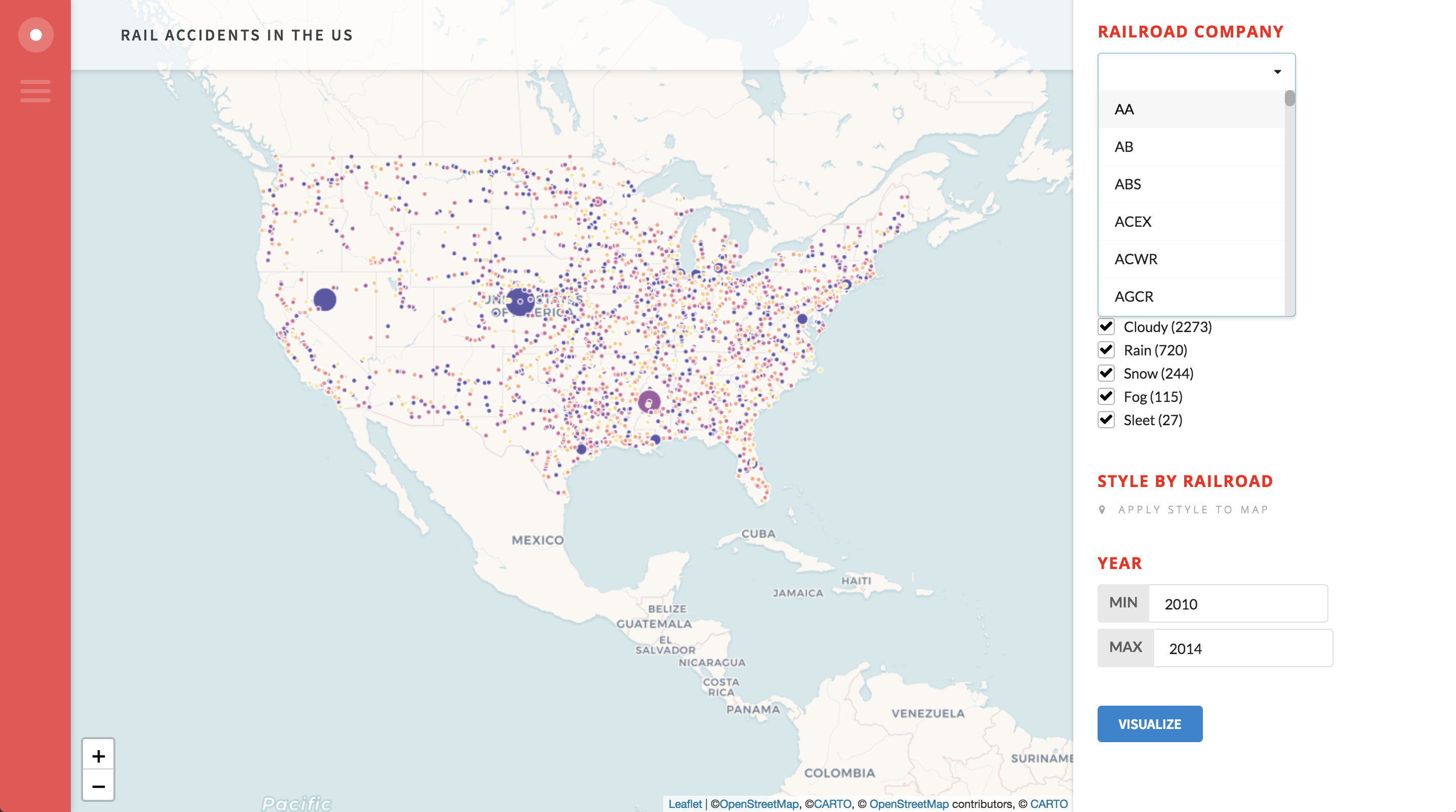Click the large purple circle in Nevada

pos(325,300)
